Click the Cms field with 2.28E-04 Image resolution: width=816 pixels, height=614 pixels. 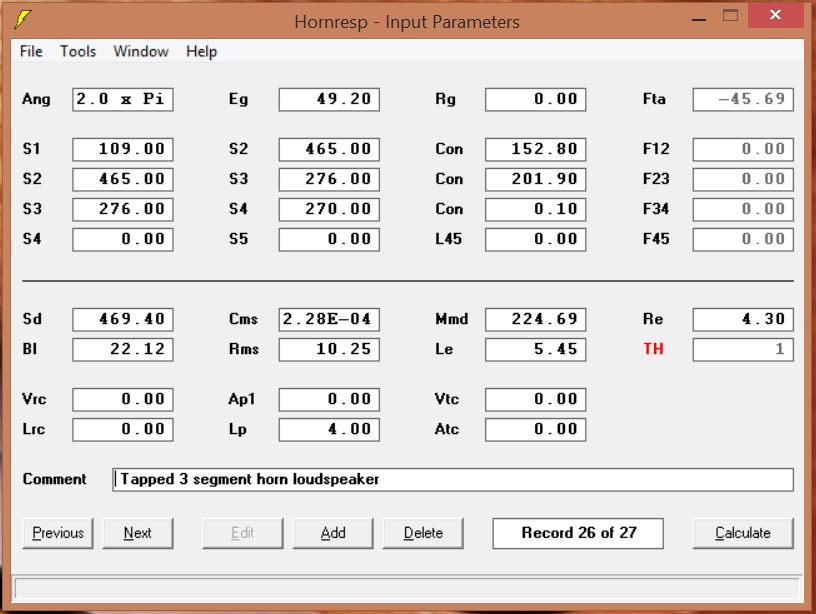click(x=329, y=319)
